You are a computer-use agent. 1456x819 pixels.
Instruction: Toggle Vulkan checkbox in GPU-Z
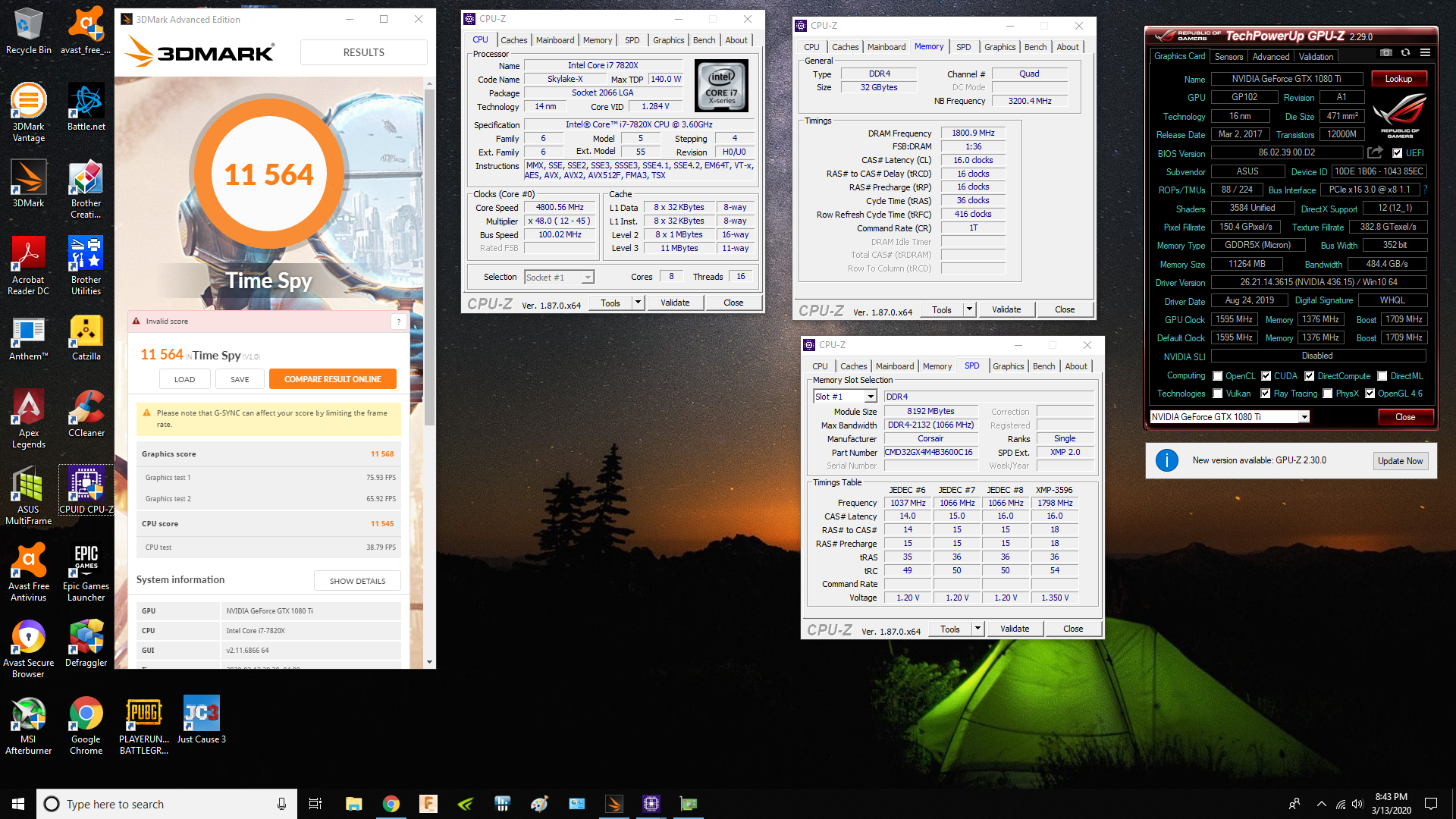1218,394
